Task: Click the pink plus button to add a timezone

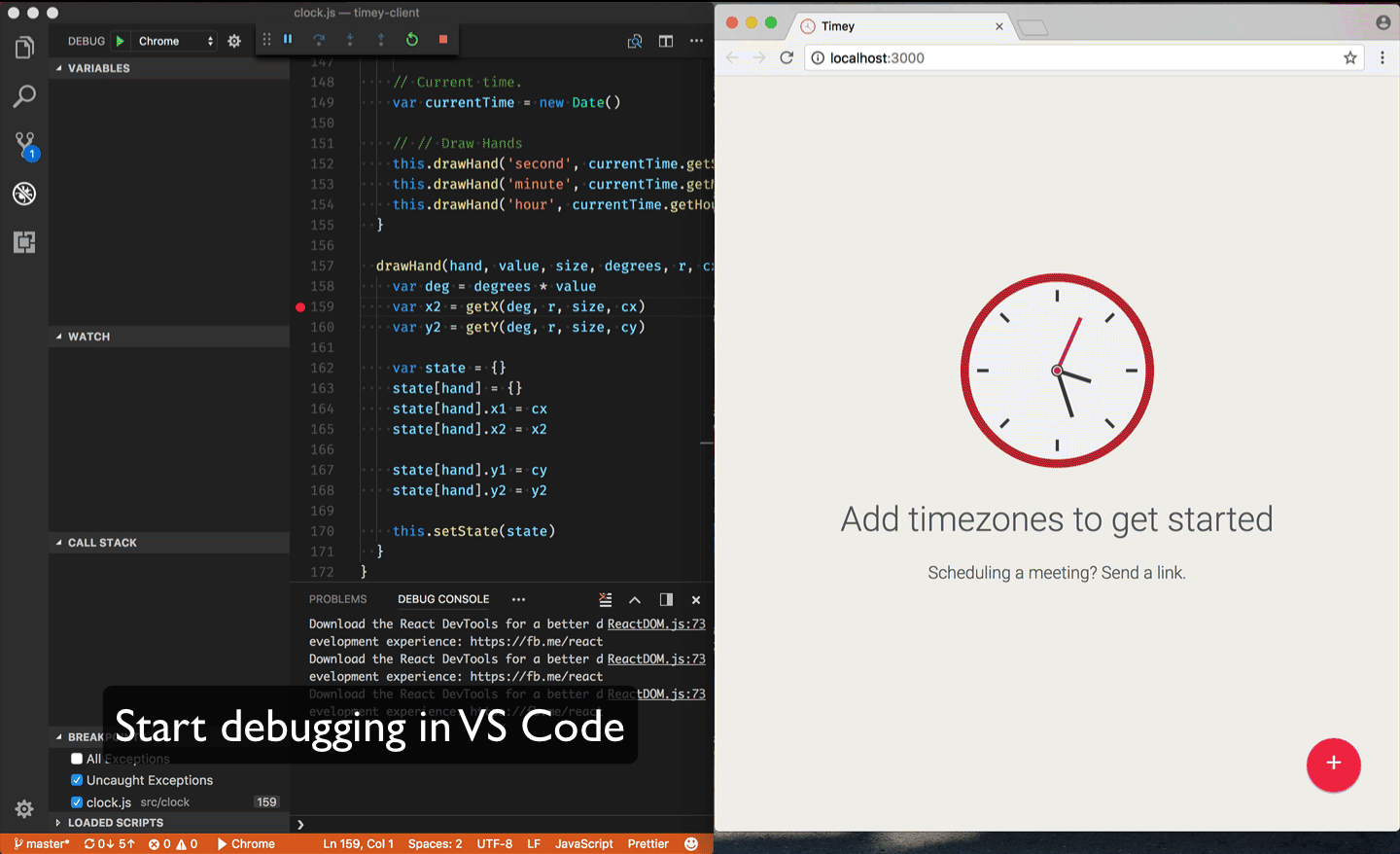Action: click(1333, 765)
